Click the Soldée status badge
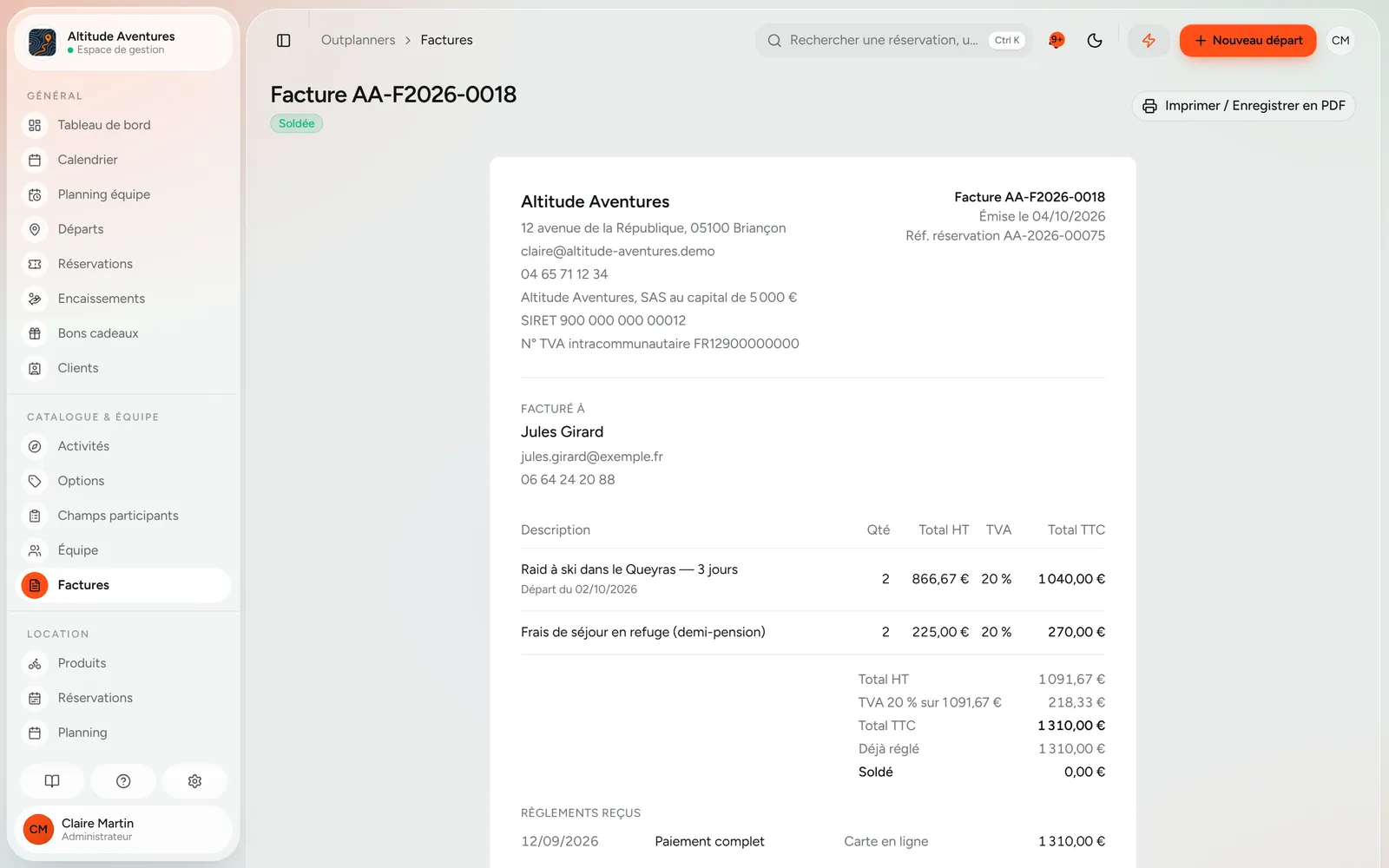 pyautogui.click(x=297, y=123)
